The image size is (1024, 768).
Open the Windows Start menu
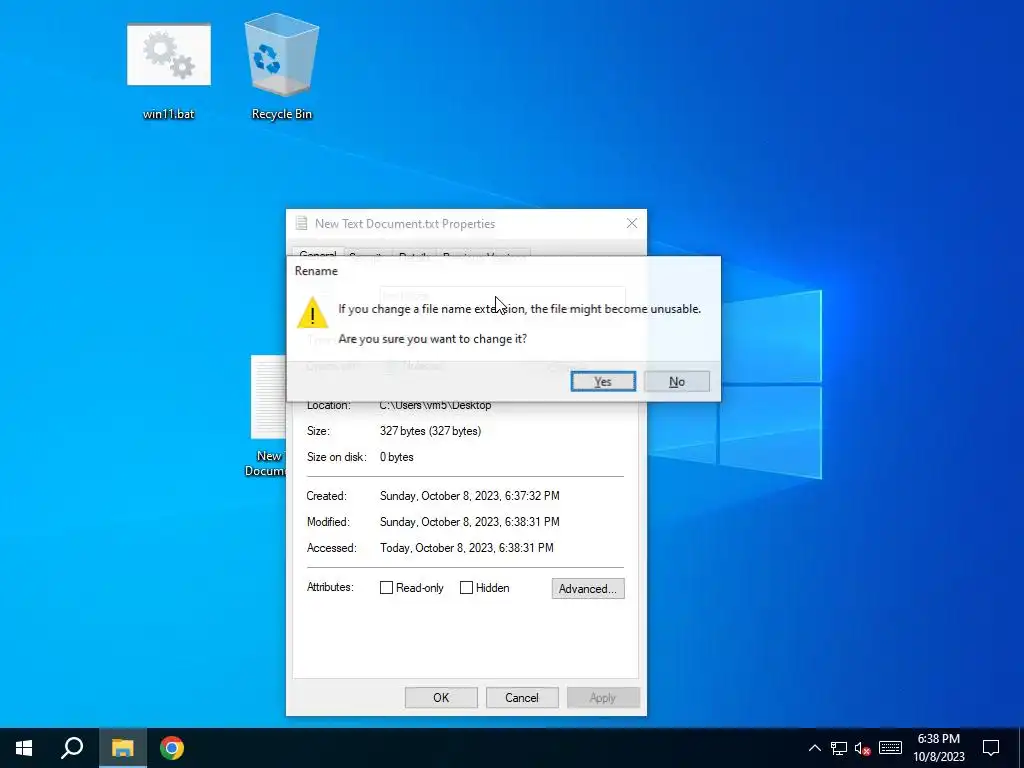point(24,748)
